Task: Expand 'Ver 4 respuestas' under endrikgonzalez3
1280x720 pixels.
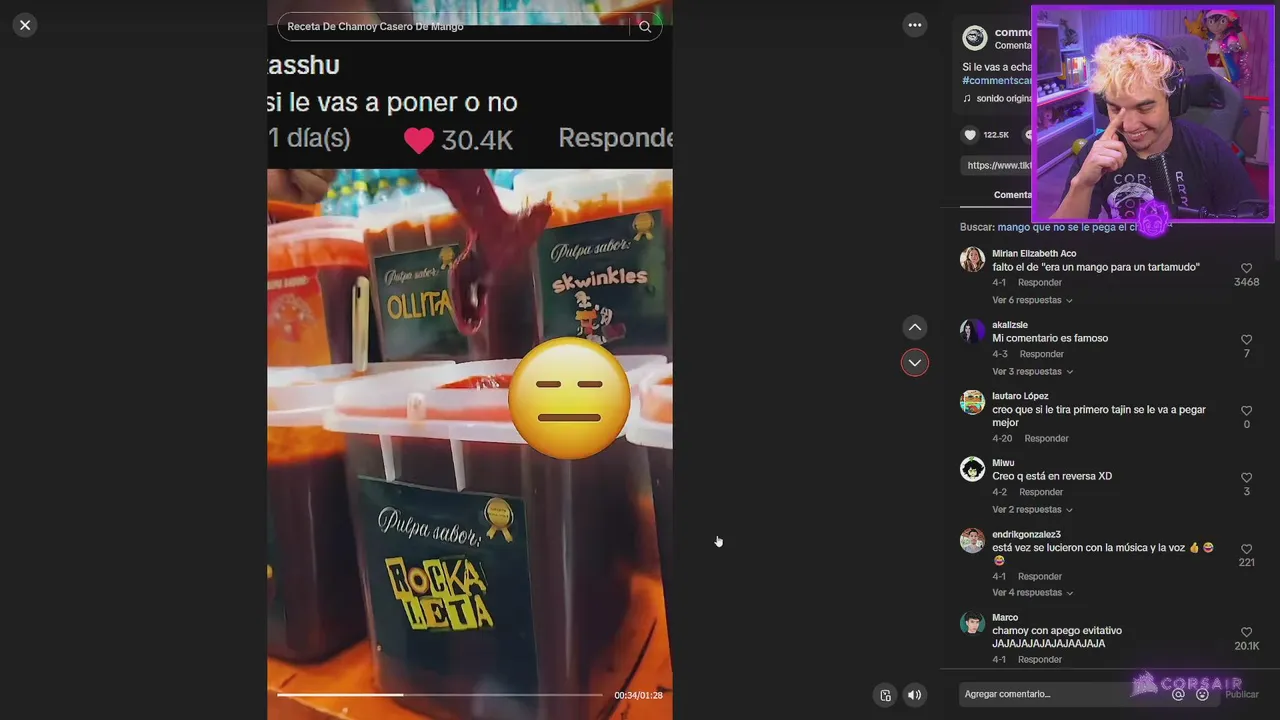Action: point(1032,593)
